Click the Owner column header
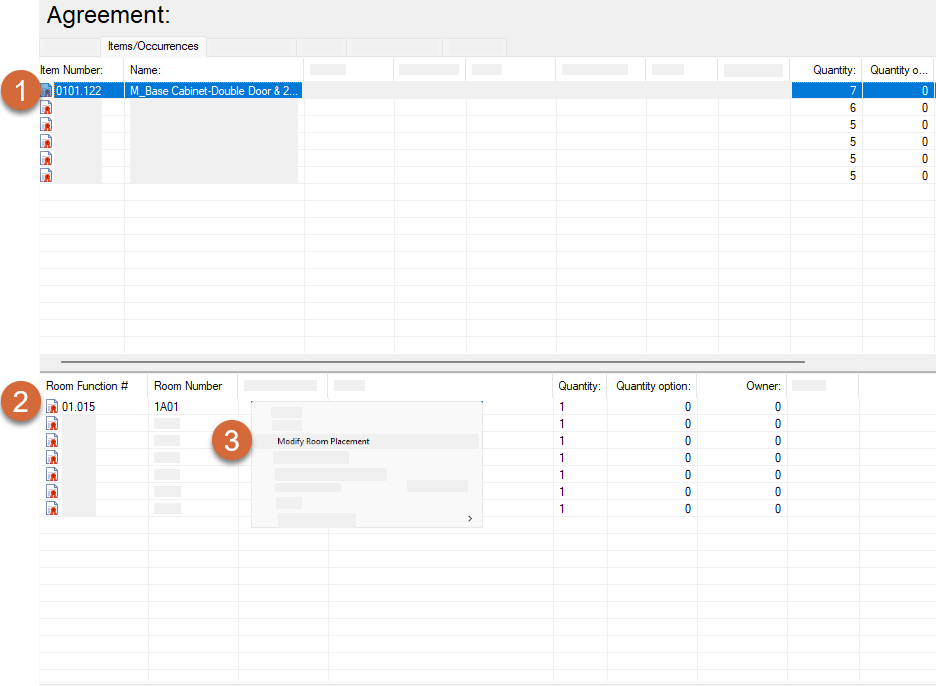The height and width of the screenshot is (686, 936). 763,386
